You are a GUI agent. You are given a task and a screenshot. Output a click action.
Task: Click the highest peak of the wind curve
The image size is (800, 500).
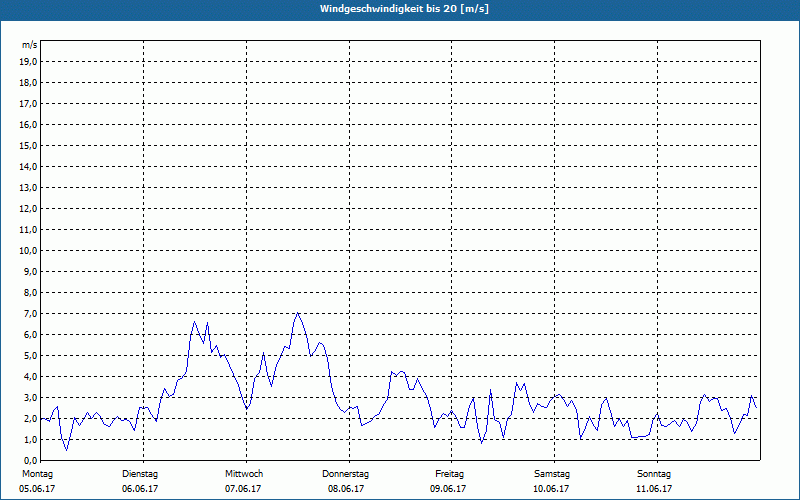pyautogui.click(x=297, y=313)
